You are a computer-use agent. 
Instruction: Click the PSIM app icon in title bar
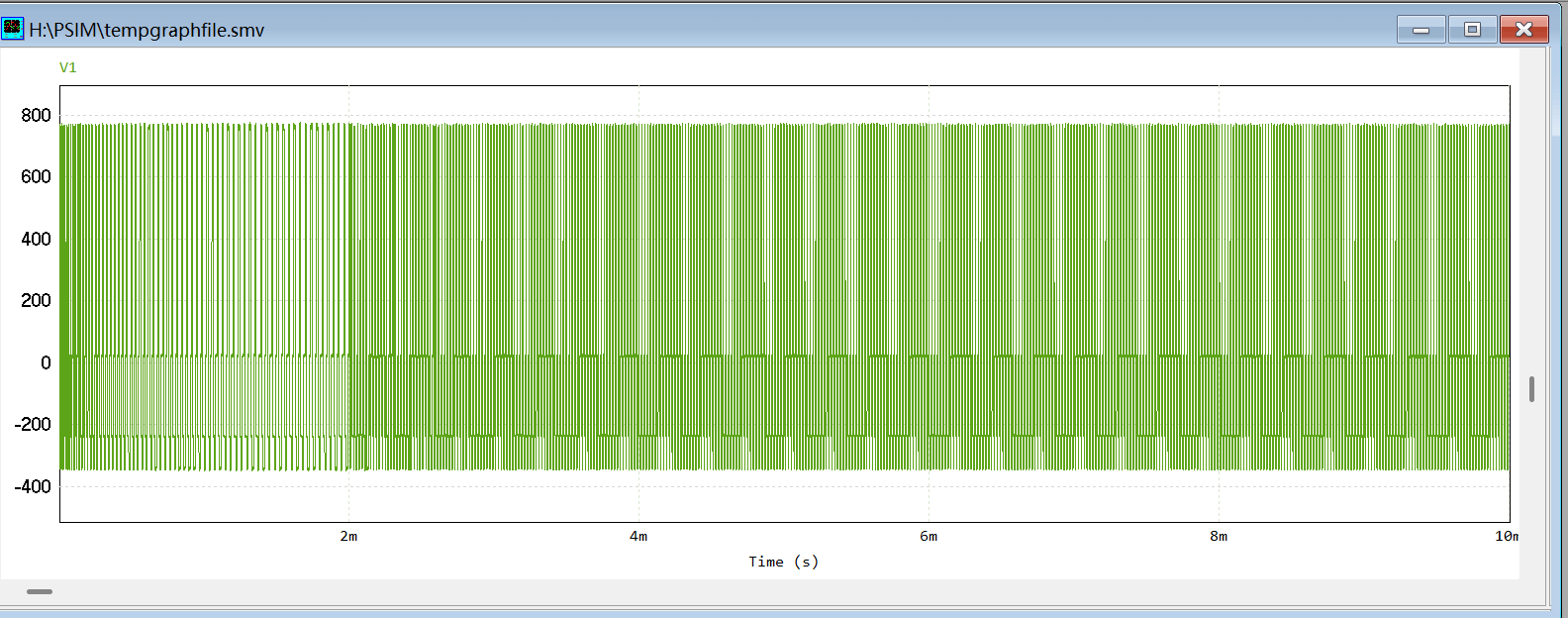pyautogui.click(x=12, y=29)
